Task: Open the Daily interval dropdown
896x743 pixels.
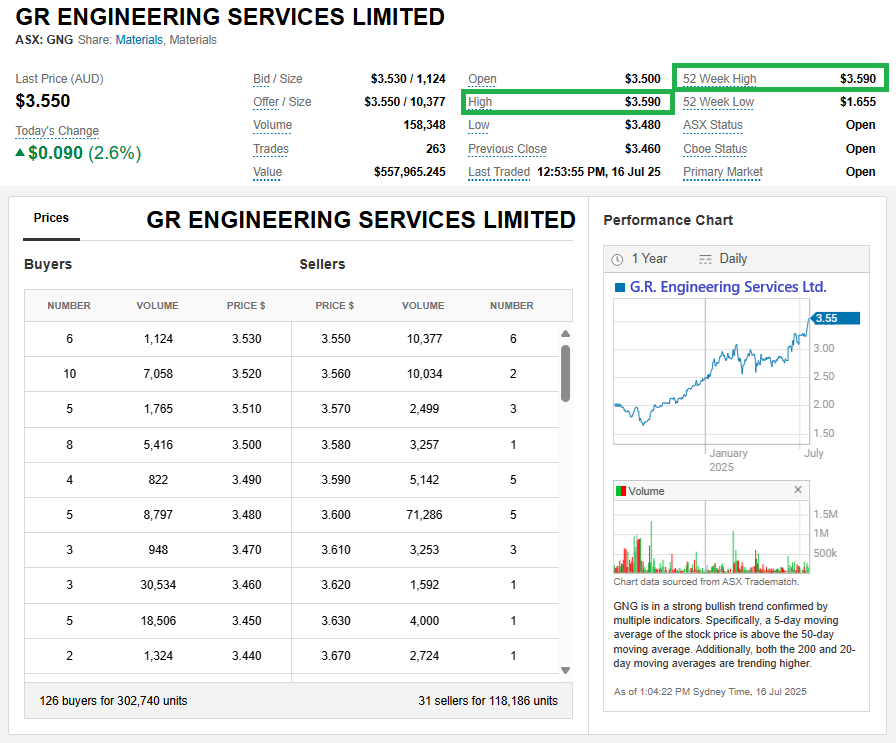Action: (733, 259)
